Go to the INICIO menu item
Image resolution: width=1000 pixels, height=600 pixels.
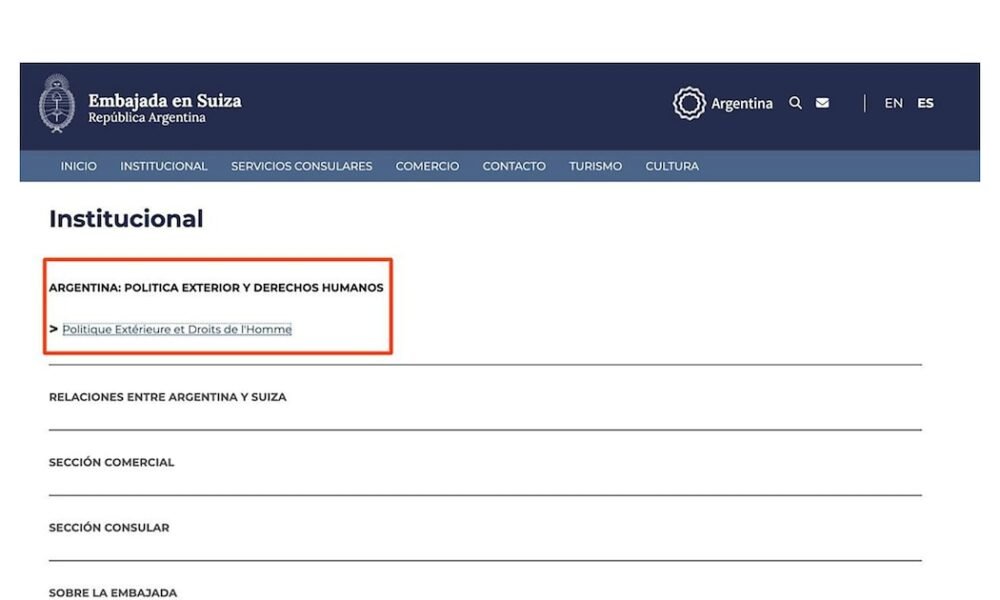click(x=79, y=166)
